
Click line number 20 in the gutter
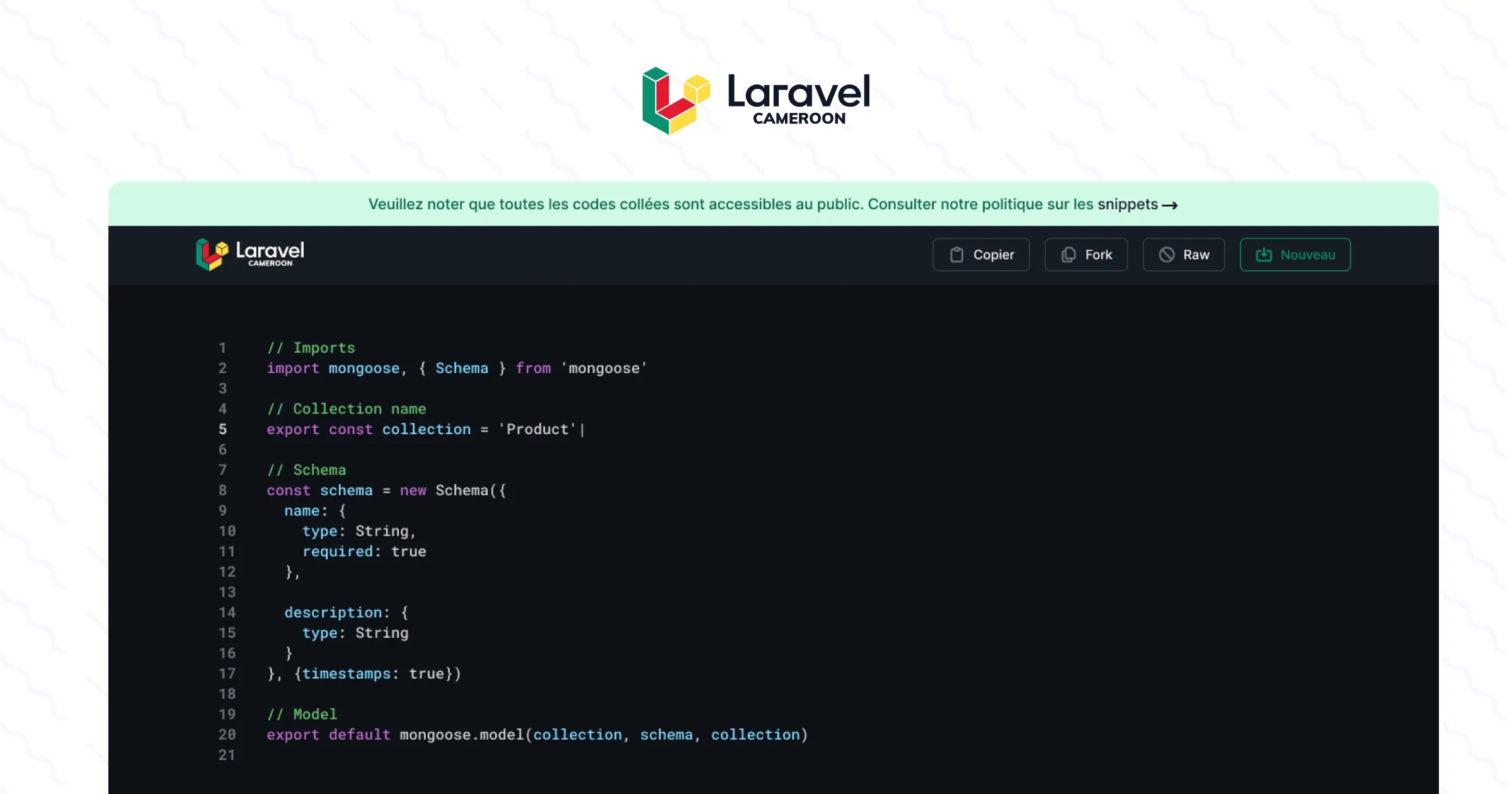tap(227, 734)
